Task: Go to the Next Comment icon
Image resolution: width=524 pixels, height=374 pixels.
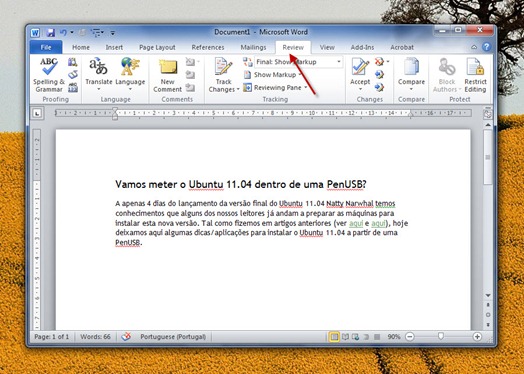Action: pyautogui.click(x=190, y=88)
